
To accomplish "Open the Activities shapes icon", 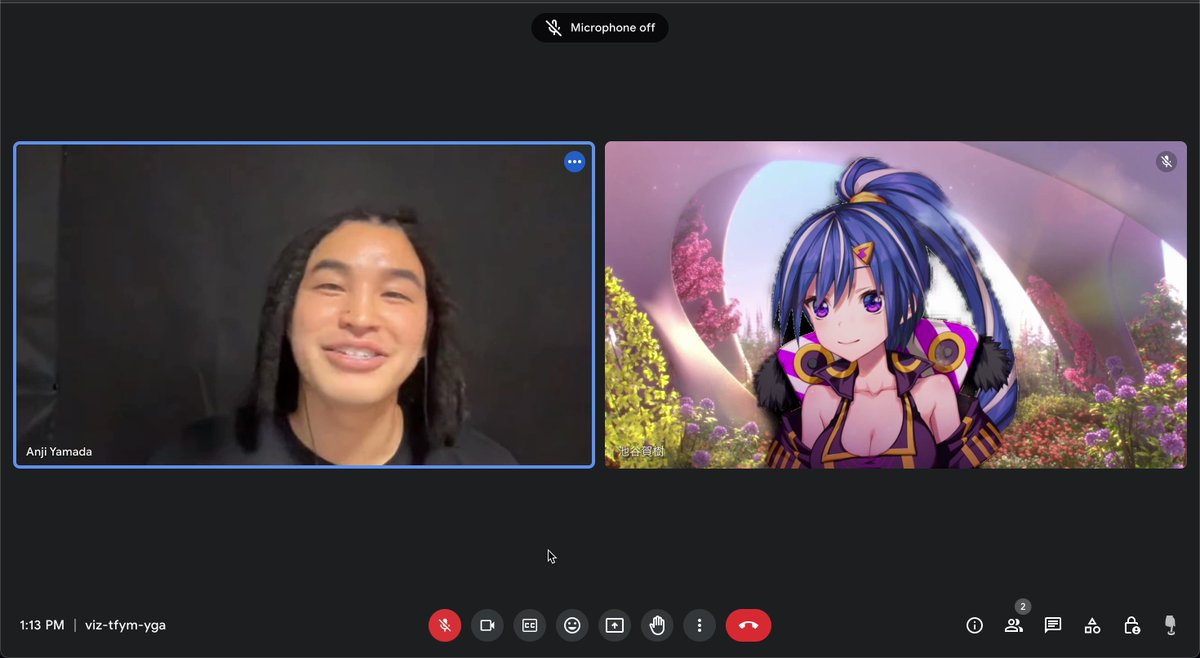I will point(1092,625).
